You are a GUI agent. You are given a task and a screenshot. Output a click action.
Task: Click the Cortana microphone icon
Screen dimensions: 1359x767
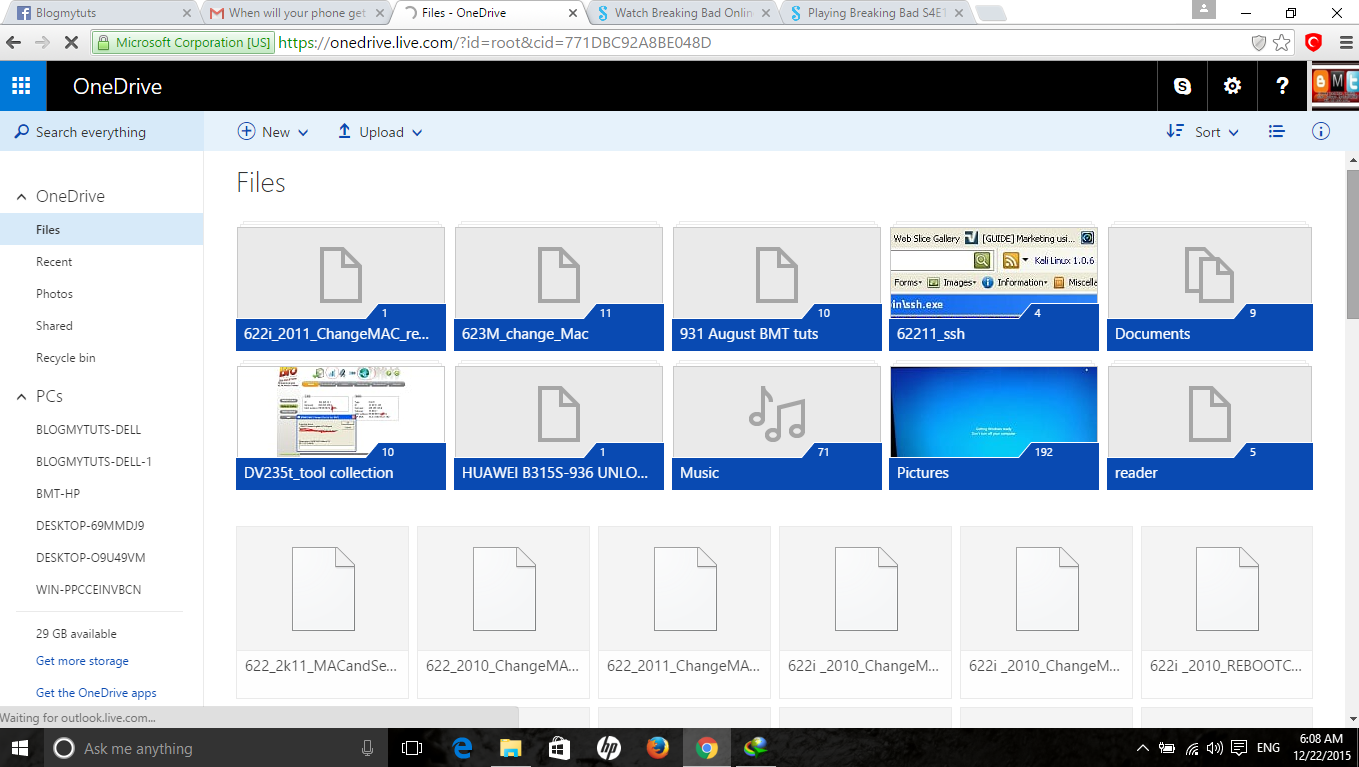click(367, 748)
